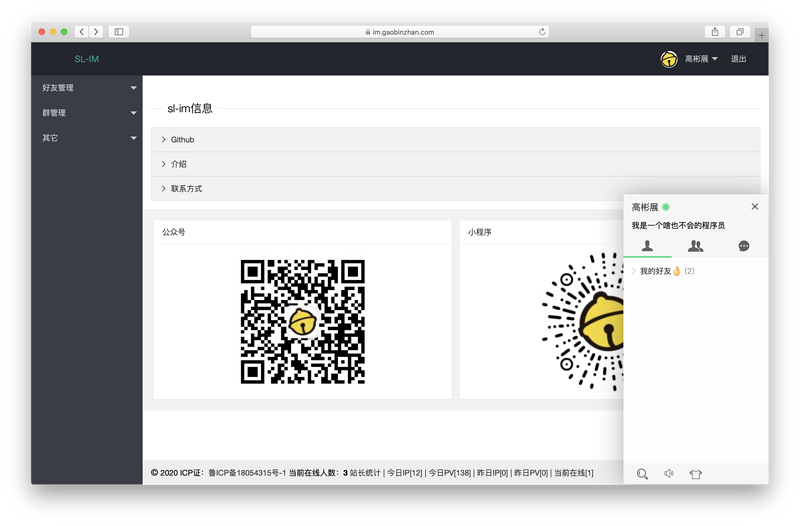
Task: Click the 退出 logout link
Action: pyautogui.click(x=738, y=59)
